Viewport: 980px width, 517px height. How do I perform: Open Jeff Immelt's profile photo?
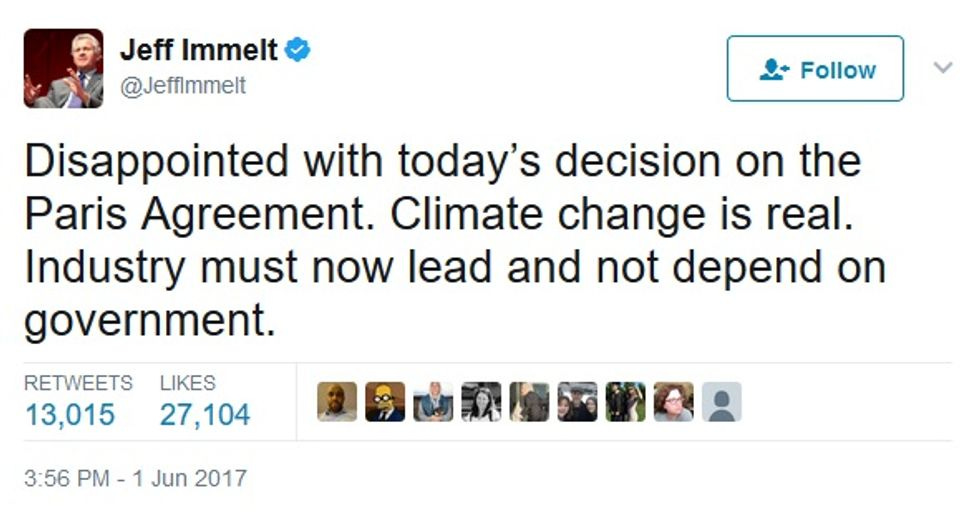[x=63, y=68]
